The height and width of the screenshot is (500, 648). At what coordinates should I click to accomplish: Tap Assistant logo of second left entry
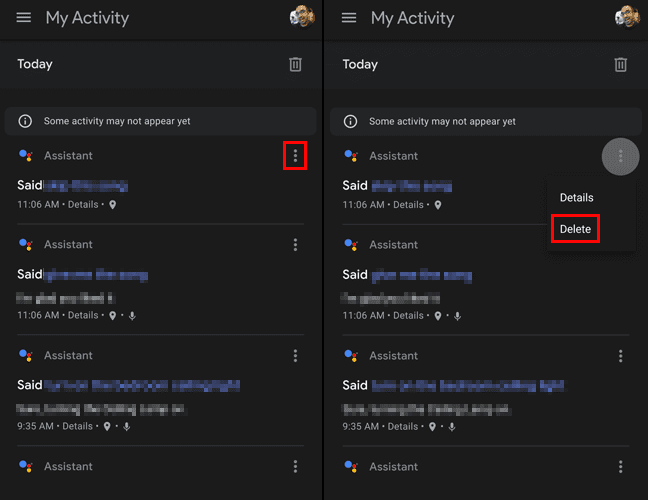click(26, 244)
